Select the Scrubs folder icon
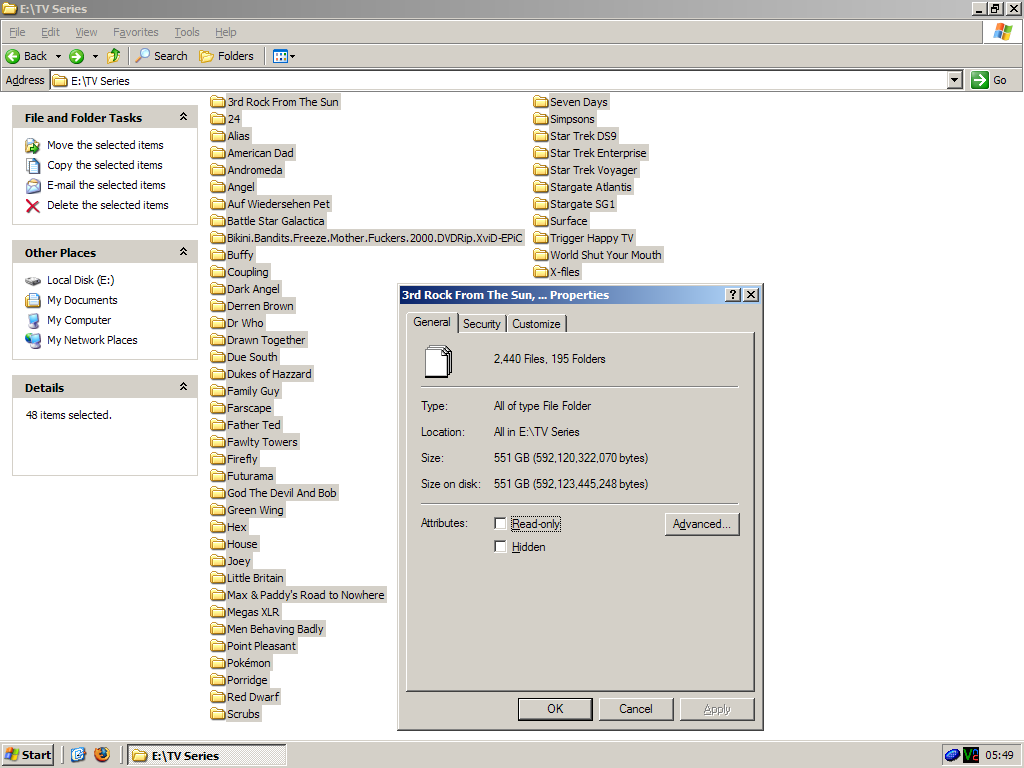Viewport: 1024px width, 768px height. tap(217, 714)
